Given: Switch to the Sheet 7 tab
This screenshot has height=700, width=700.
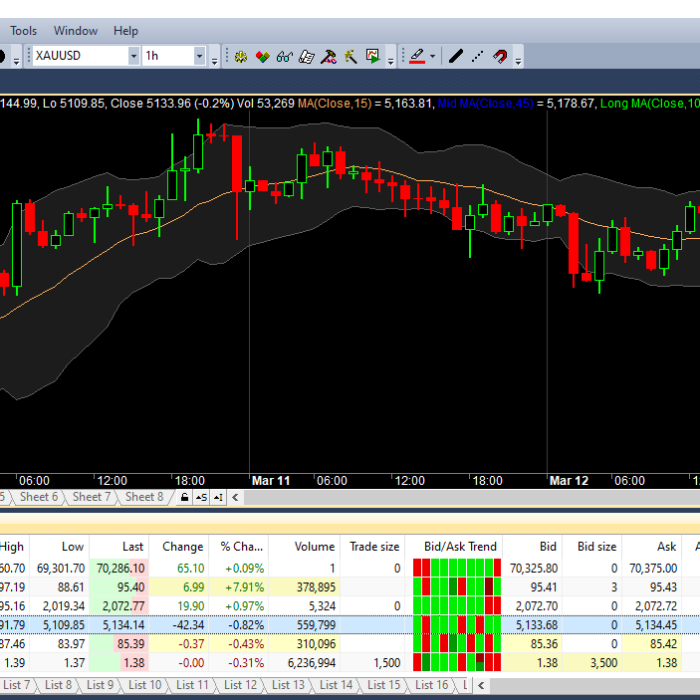Looking at the screenshot, I should tap(92, 497).
